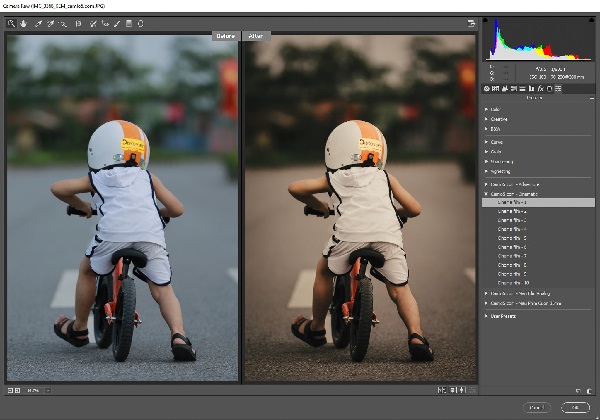Open the Presets panel tab
The width and height of the screenshot is (600, 420).
558,89
